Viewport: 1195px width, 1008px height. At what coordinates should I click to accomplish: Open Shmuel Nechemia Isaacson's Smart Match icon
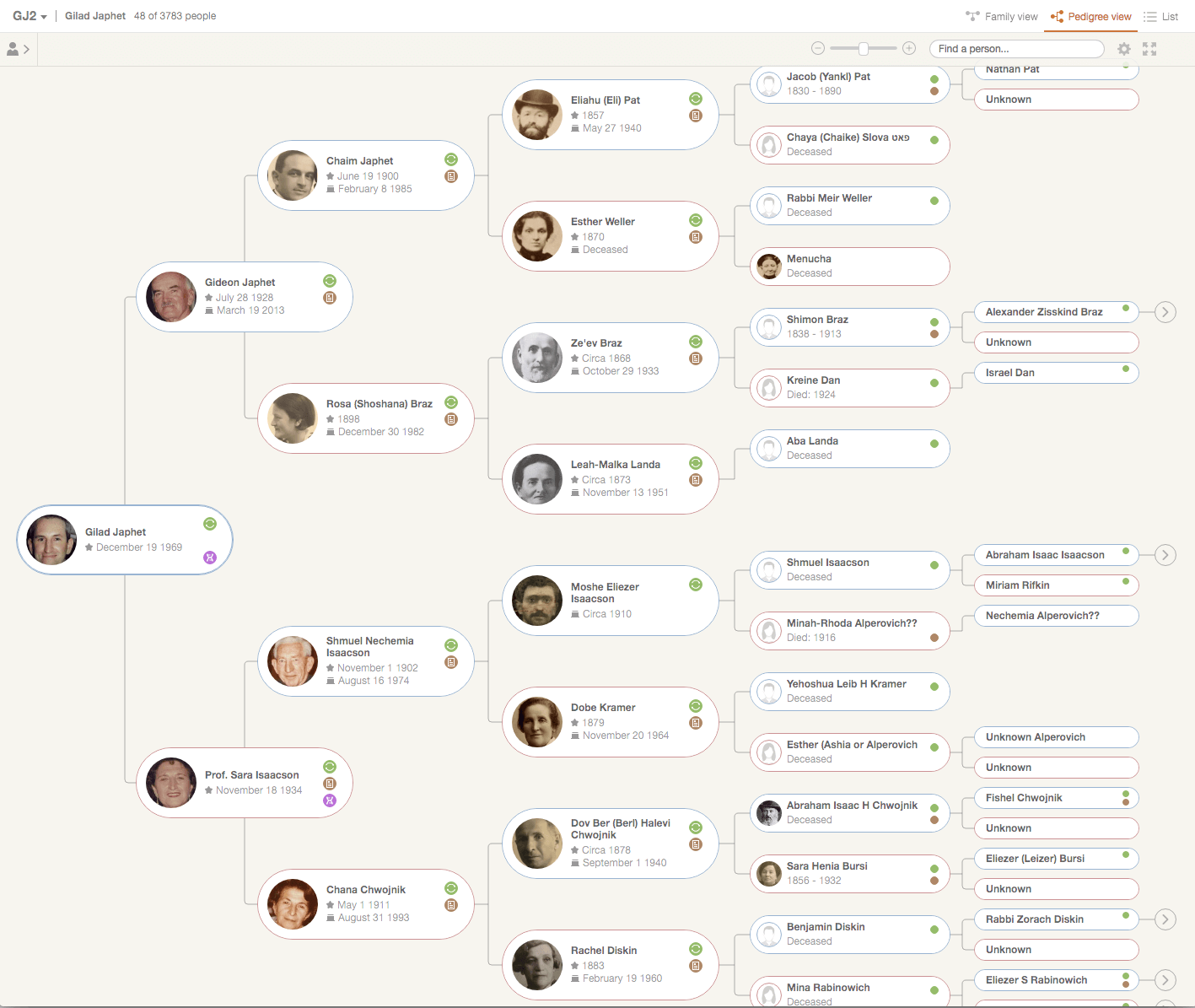(451, 645)
